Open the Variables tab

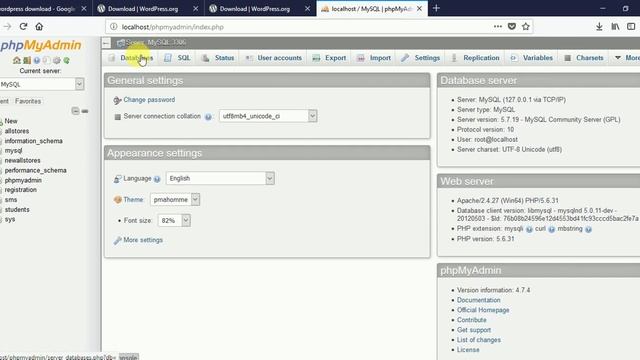pyautogui.click(x=532, y=58)
